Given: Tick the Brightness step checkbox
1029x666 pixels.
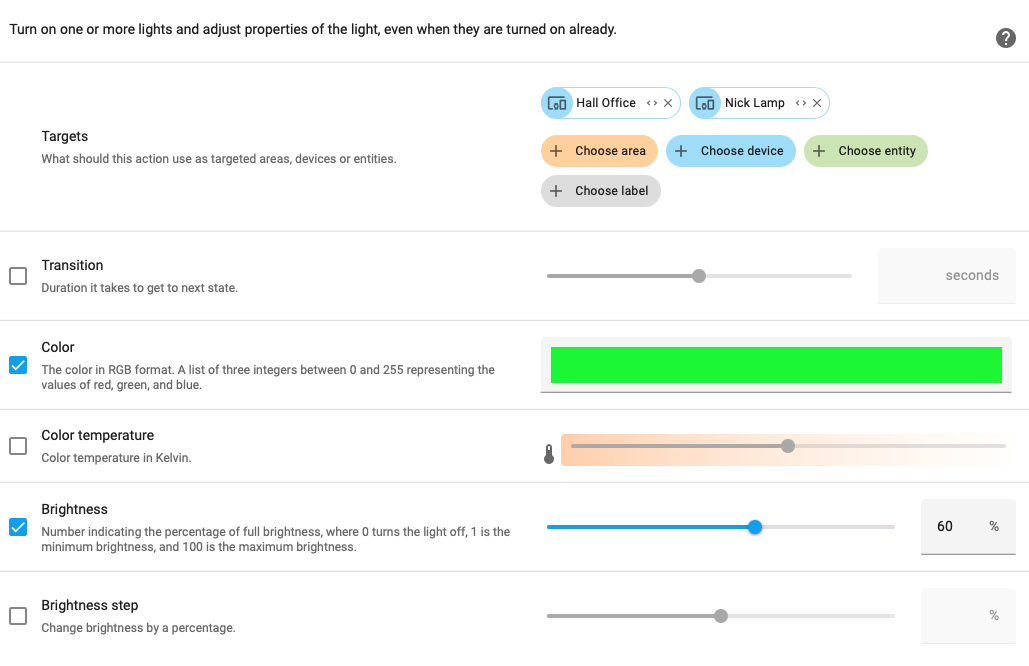Looking at the screenshot, I should pos(18,616).
